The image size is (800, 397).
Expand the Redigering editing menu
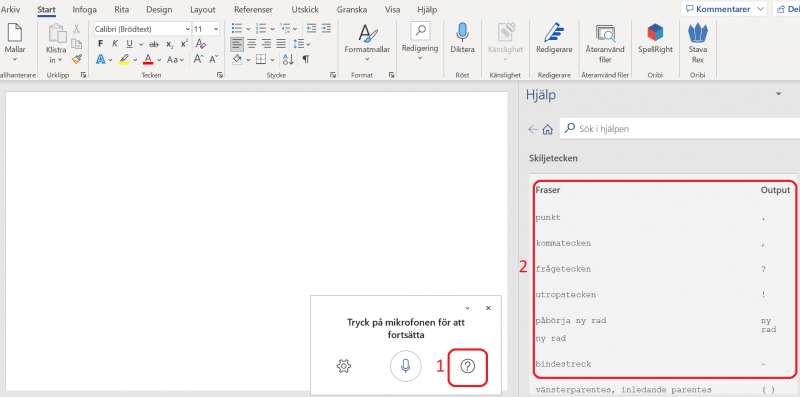tap(420, 58)
